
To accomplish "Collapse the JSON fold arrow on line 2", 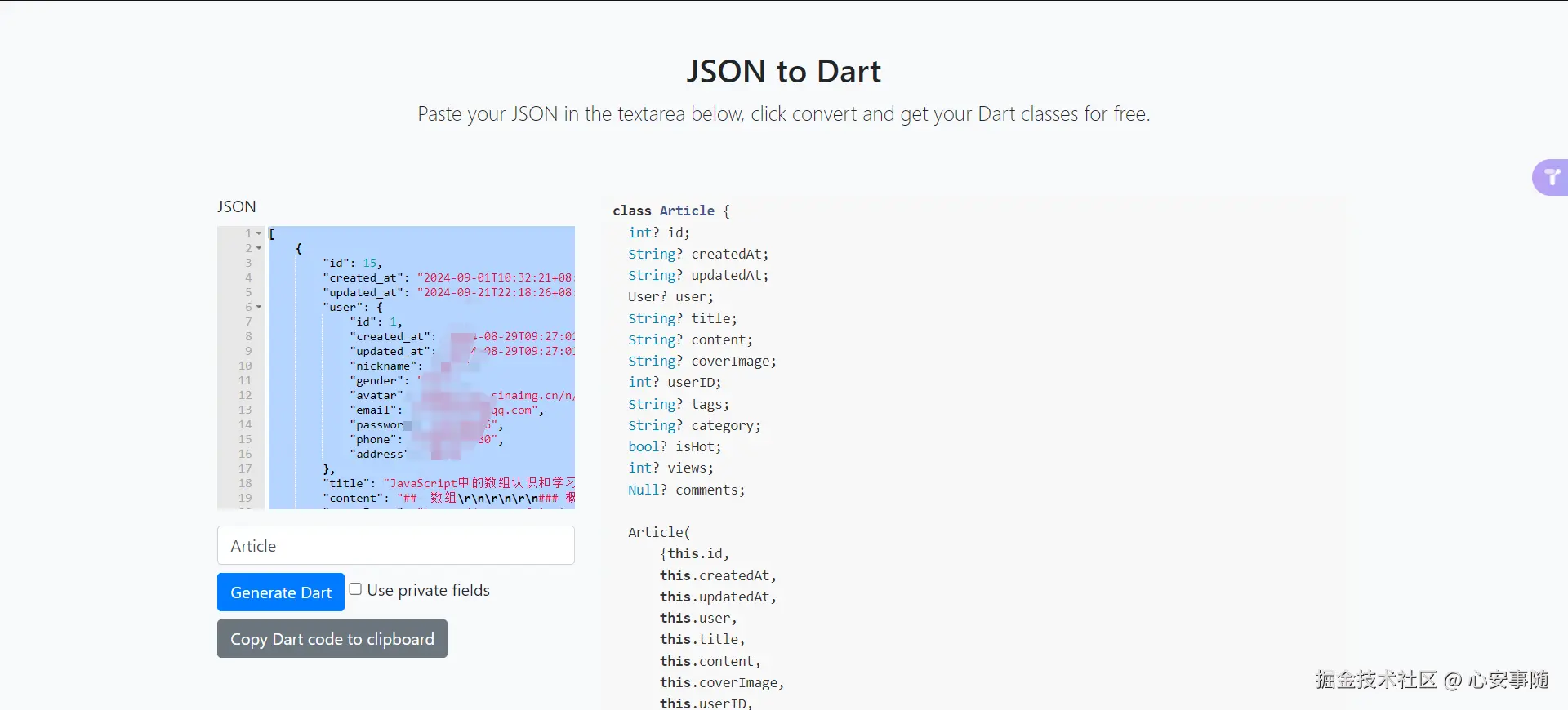I will click(x=259, y=248).
